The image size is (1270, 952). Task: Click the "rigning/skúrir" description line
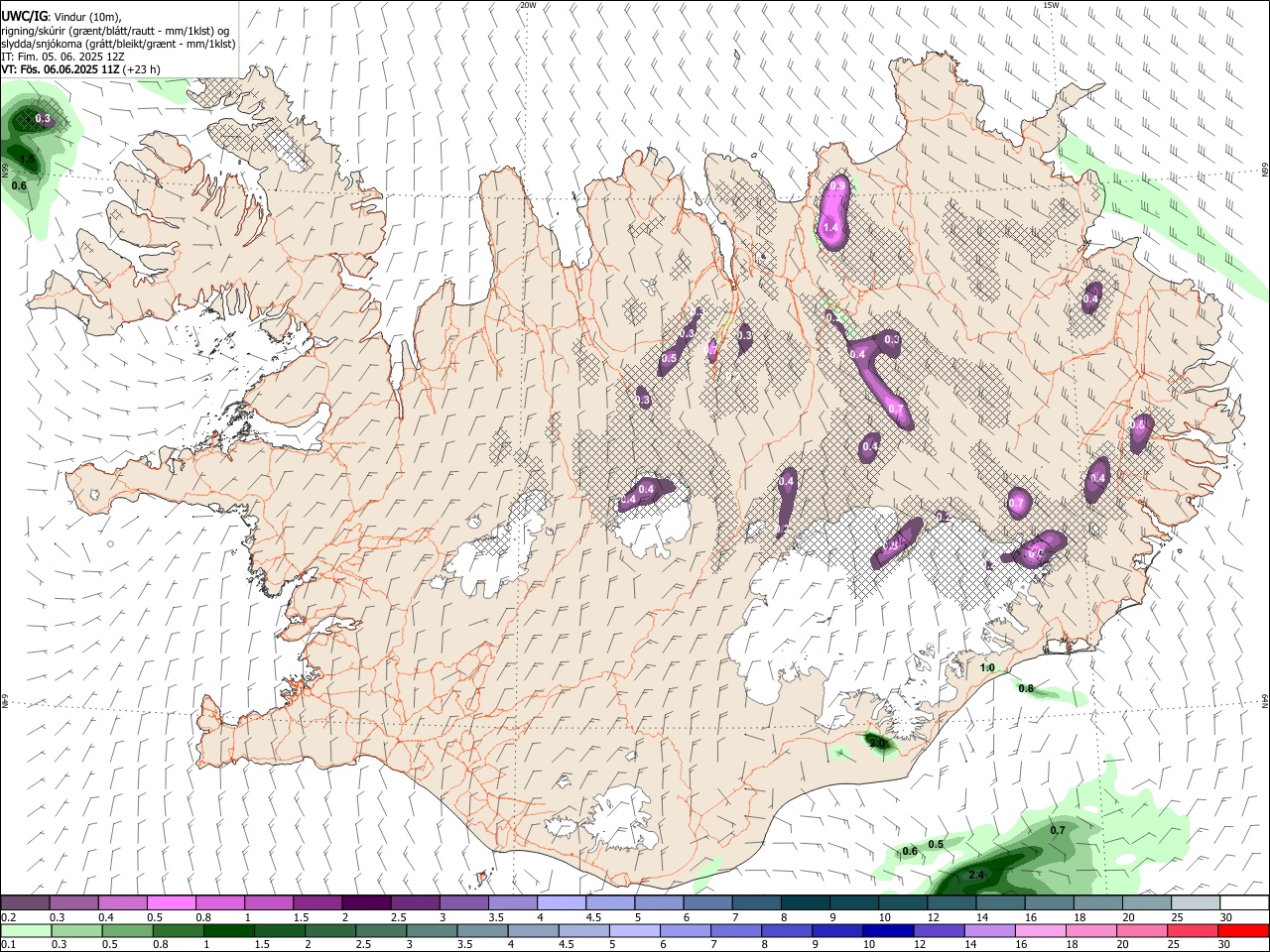tap(115, 31)
